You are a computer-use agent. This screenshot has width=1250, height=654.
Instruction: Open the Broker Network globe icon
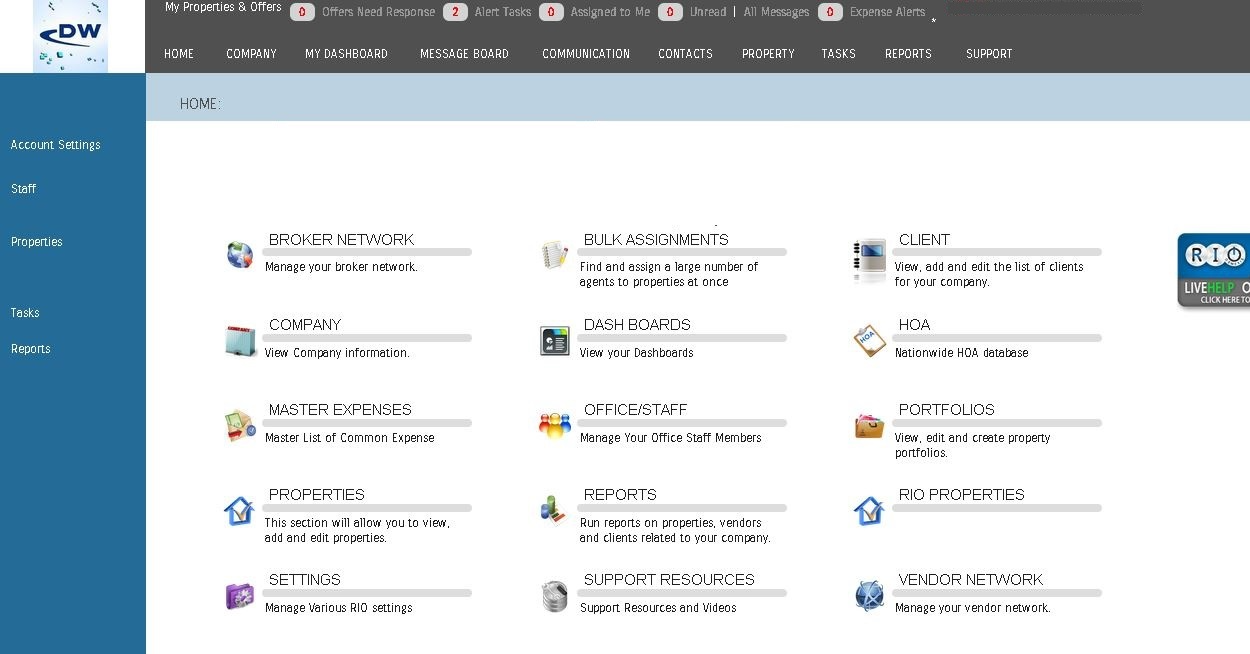pos(239,254)
